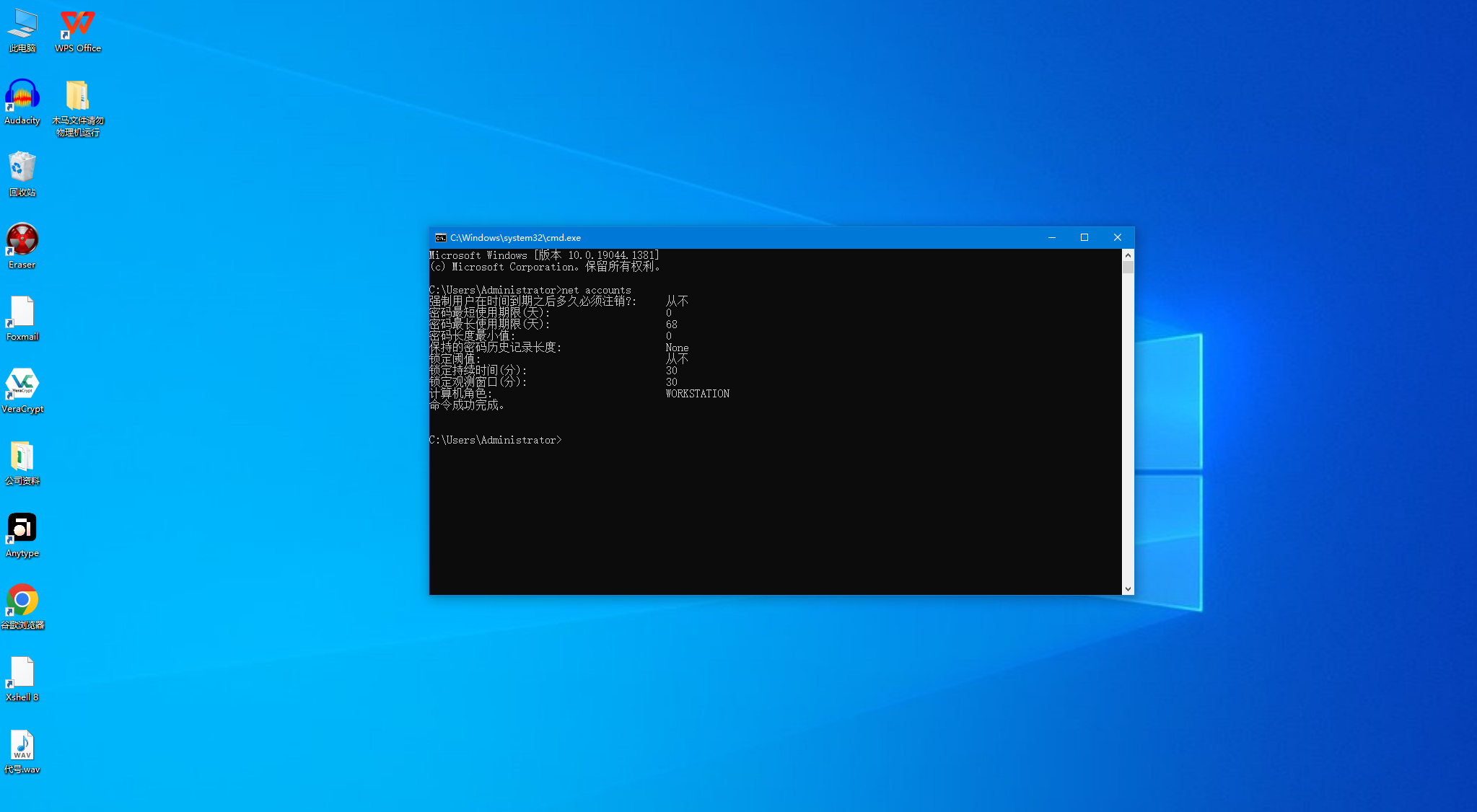The height and width of the screenshot is (812, 1477).
Task: Select the 谷歌浏览器 Chrome shortcut
Action: click(x=22, y=606)
